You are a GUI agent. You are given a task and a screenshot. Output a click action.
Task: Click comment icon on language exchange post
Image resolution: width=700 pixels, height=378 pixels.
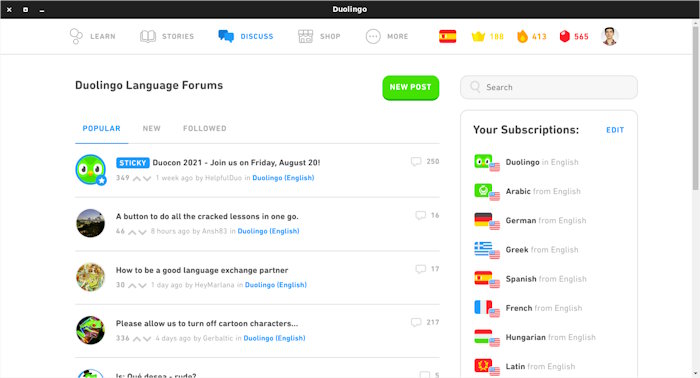click(x=421, y=269)
